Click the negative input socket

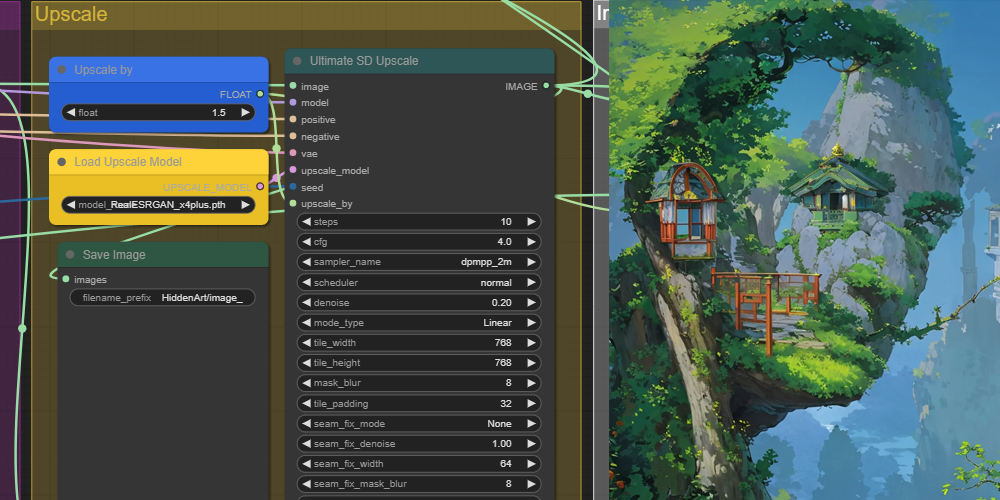[x=293, y=136]
